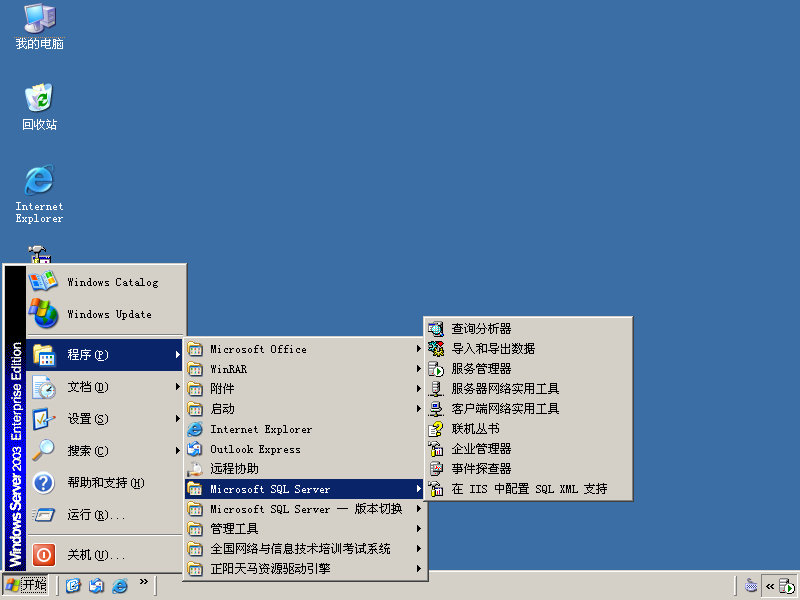
Task: Click Outlook Express quick launch taskbar icon
Action: [96, 585]
